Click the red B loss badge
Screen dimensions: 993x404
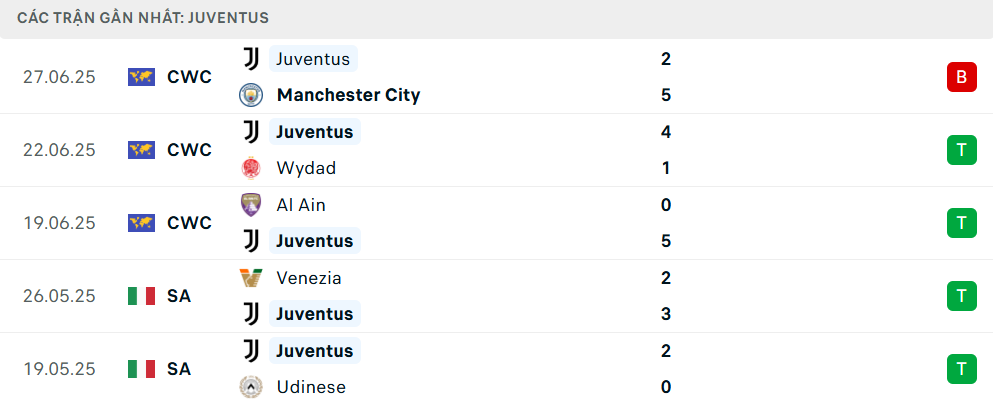click(961, 77)
